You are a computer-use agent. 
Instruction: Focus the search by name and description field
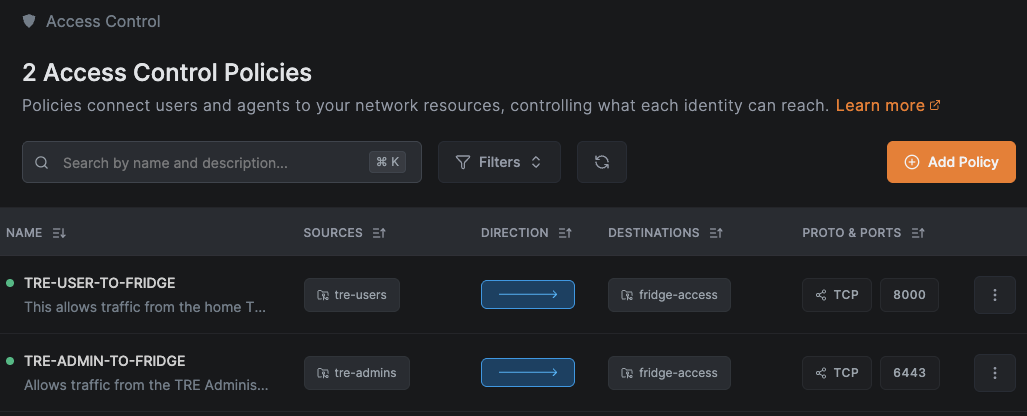[222, 162]
